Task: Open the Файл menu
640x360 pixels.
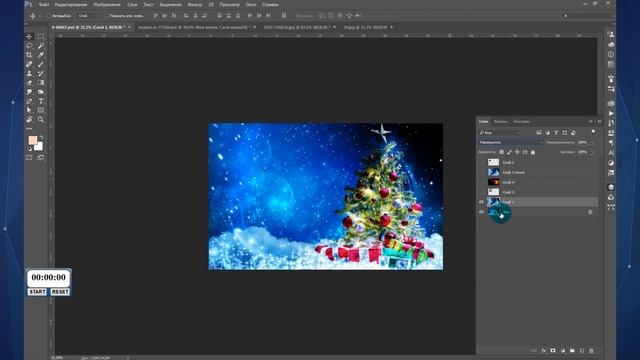Action: (x=44, y=4)
